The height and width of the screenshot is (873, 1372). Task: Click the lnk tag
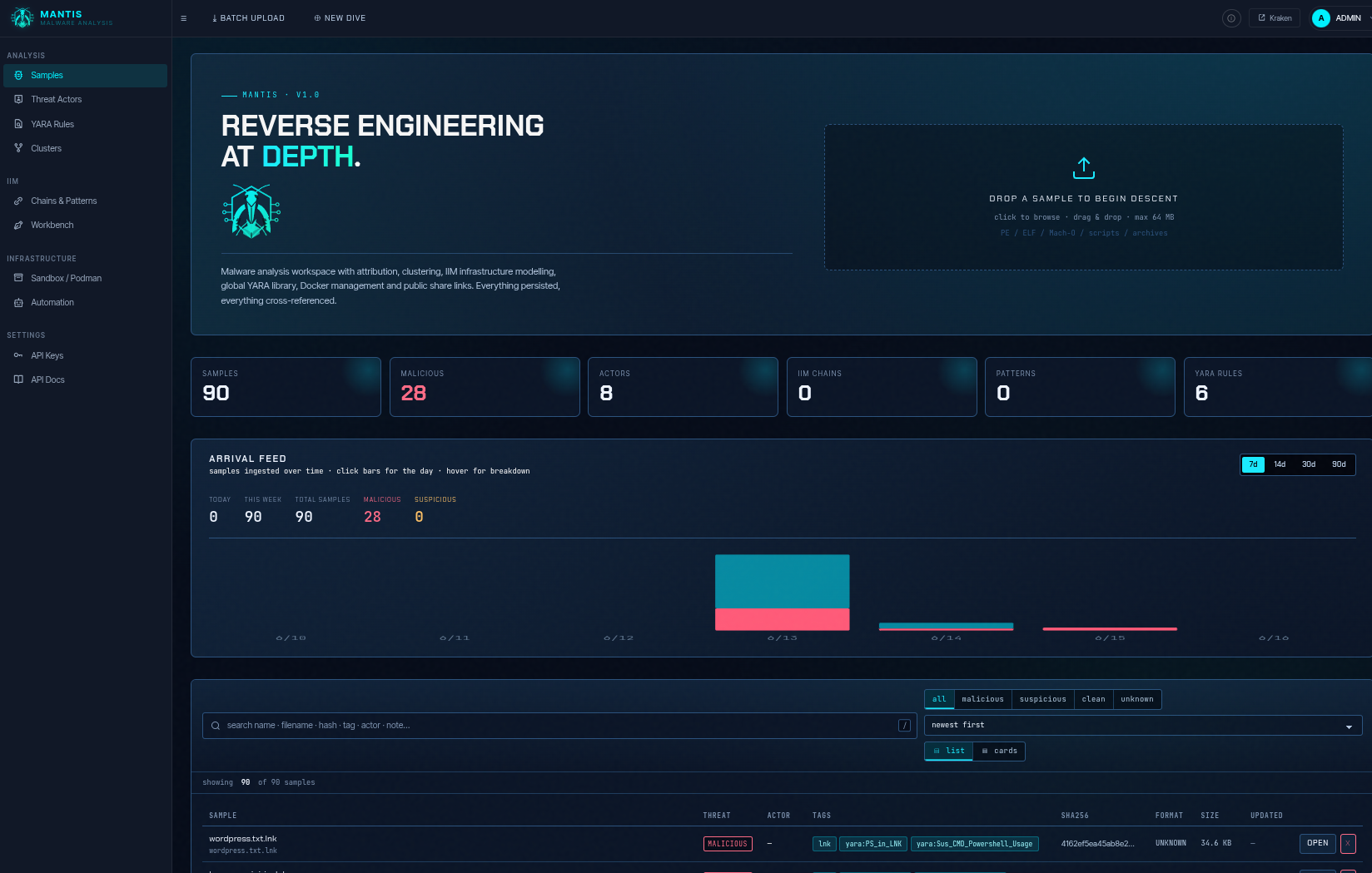tap(824, 844)
